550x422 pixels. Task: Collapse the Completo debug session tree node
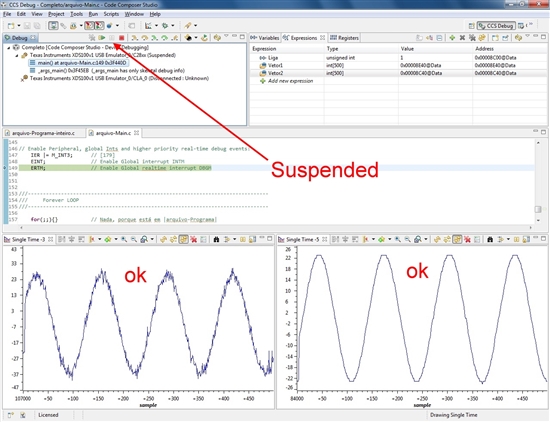[x=9, y=48]
